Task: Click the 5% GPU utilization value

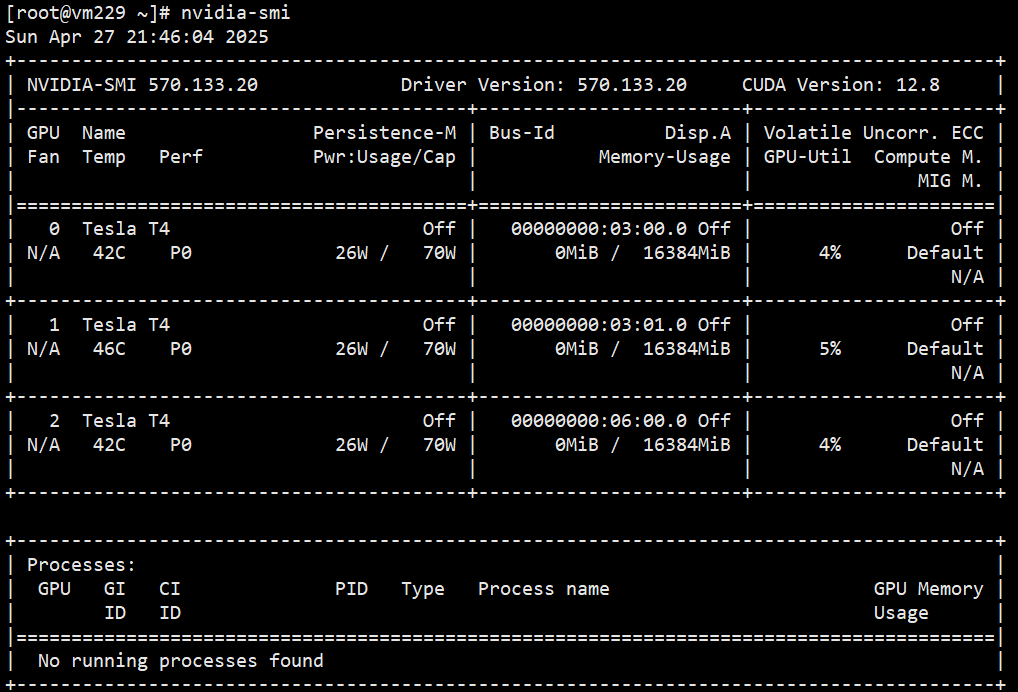Action: click(x=829, y=349)
